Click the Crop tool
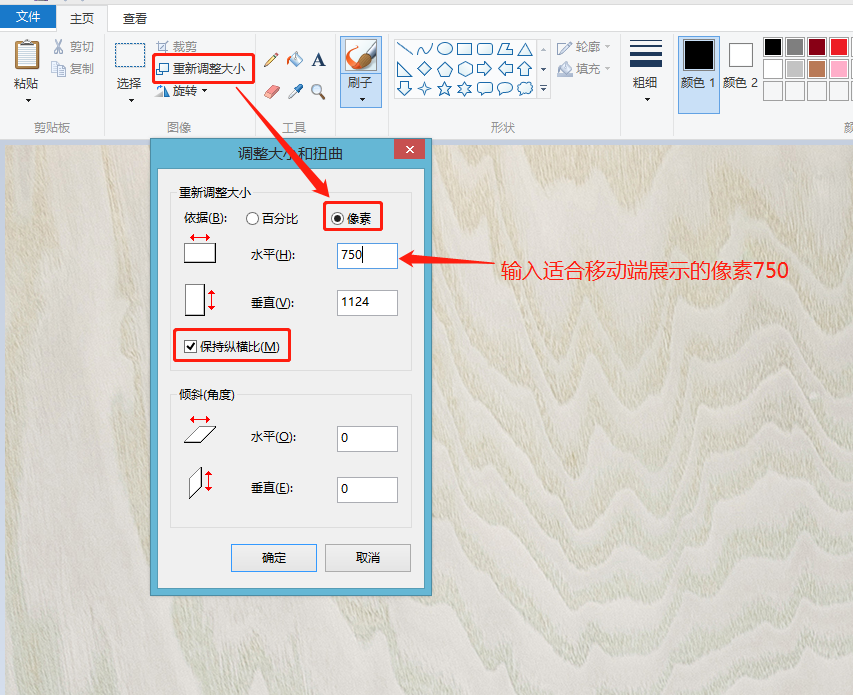The height and width of the screenshot is (695, 853). pos(176,47)
